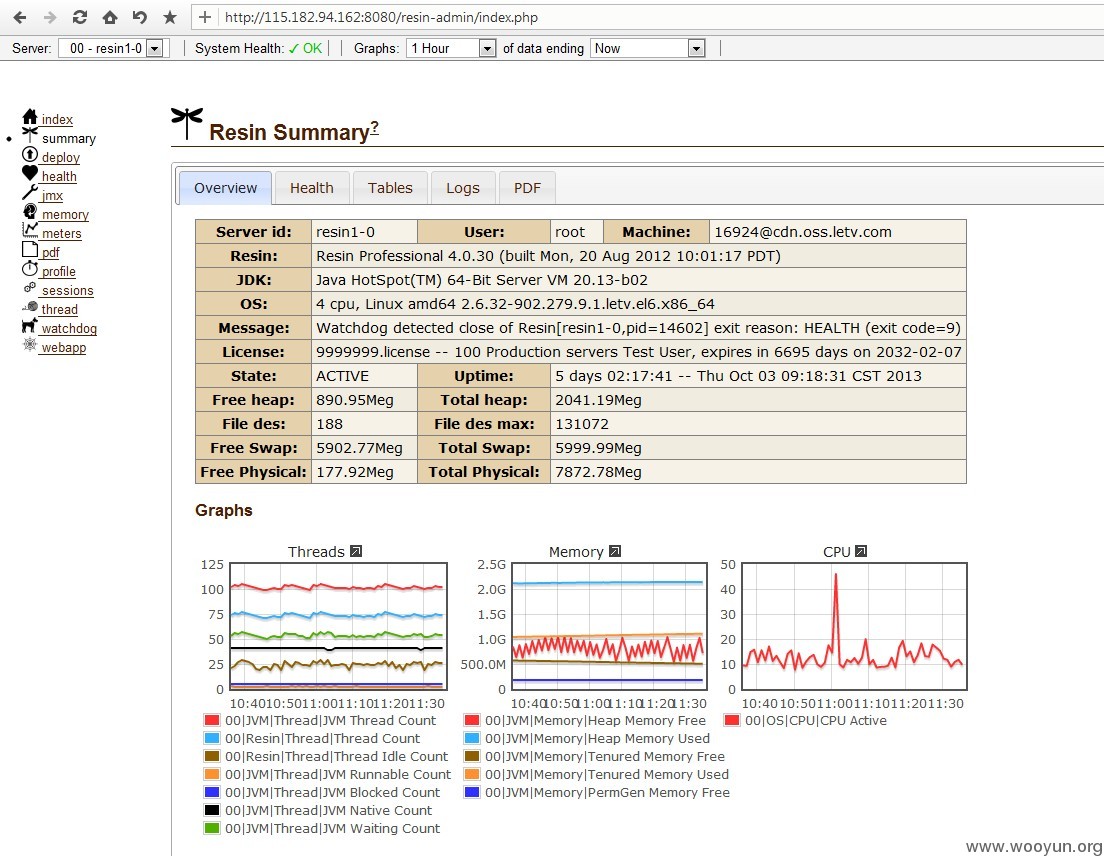
Task: Click the snail icon beside thread
Action: (x=30, y=306)
